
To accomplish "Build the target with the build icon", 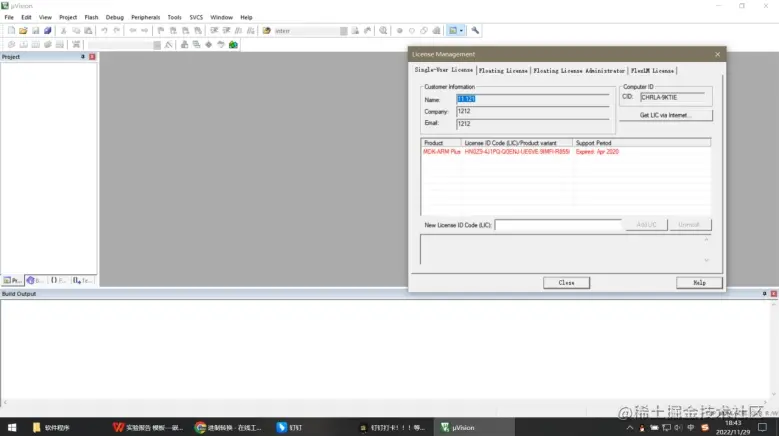I will click(23, 45).
